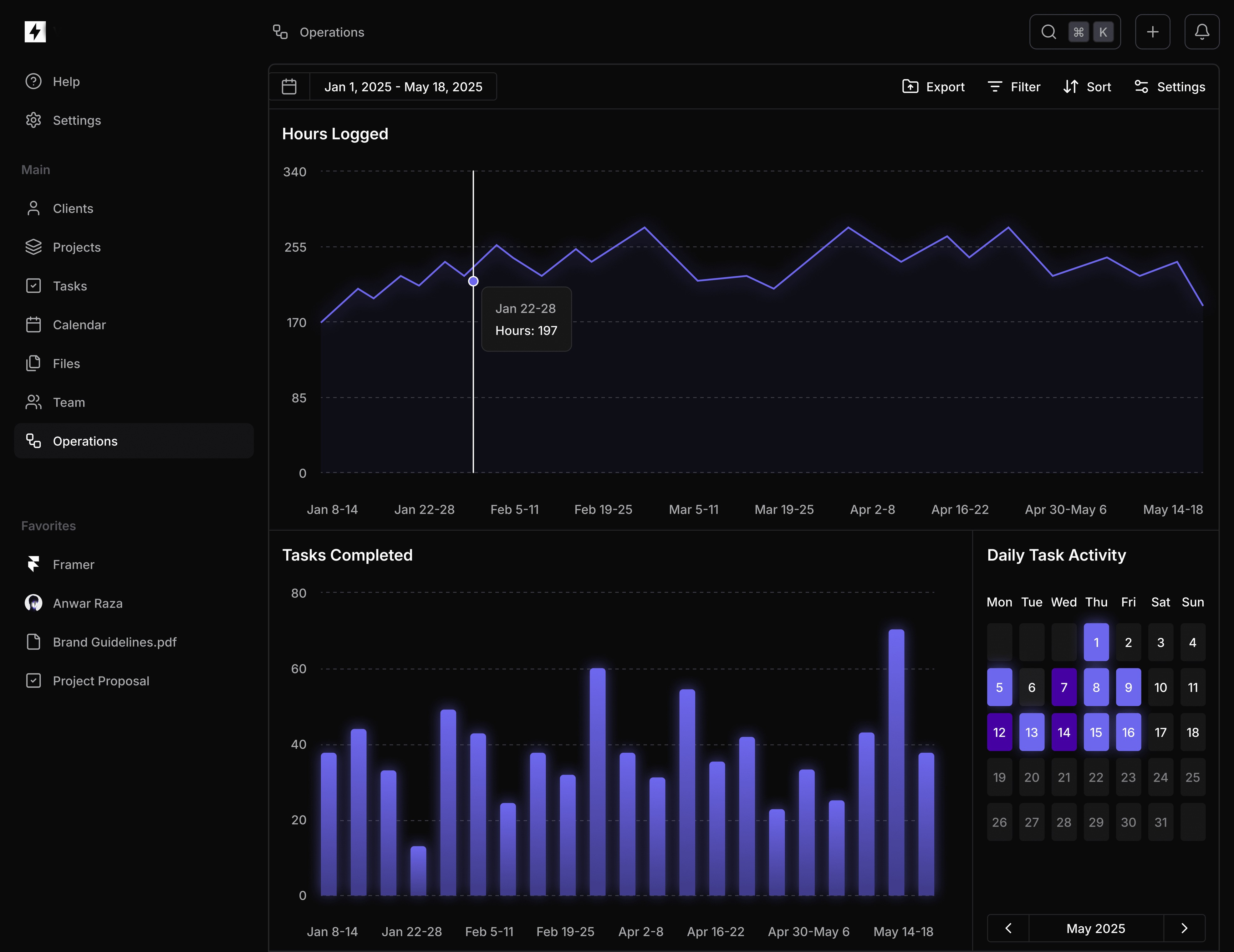Click the May 2025 month label
Viewport: 1234px width, 952px height.
(1096, 928)
